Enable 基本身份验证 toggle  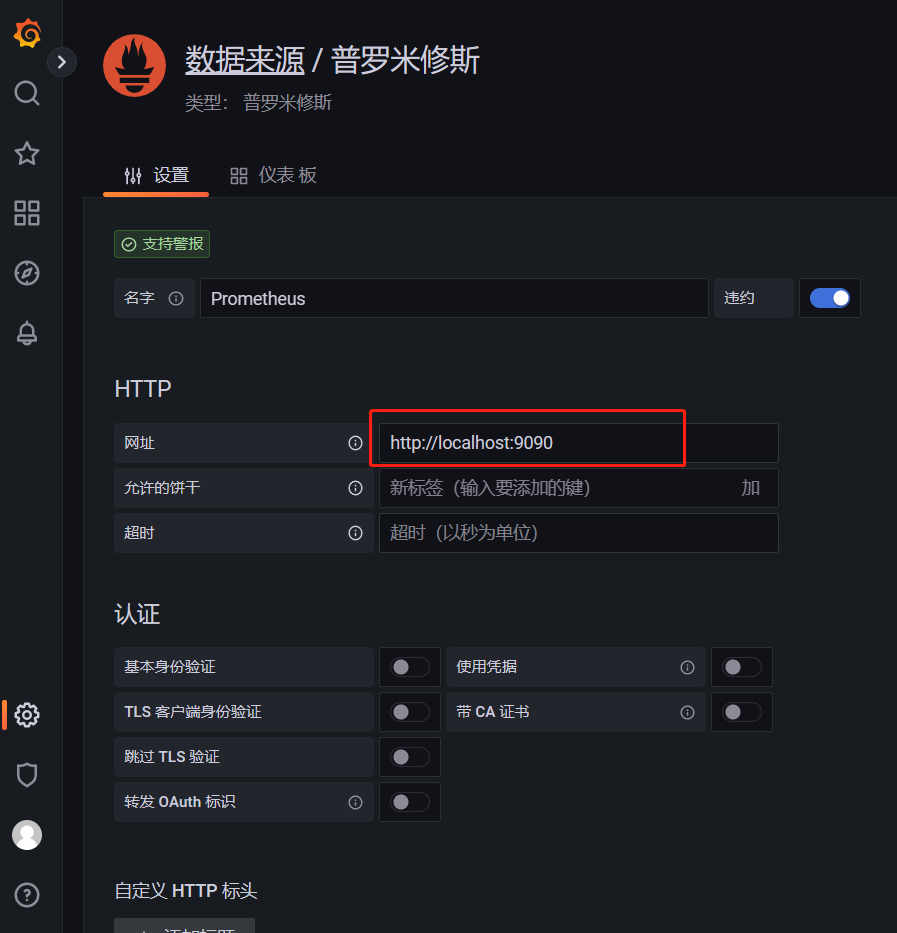pos(410,667)
